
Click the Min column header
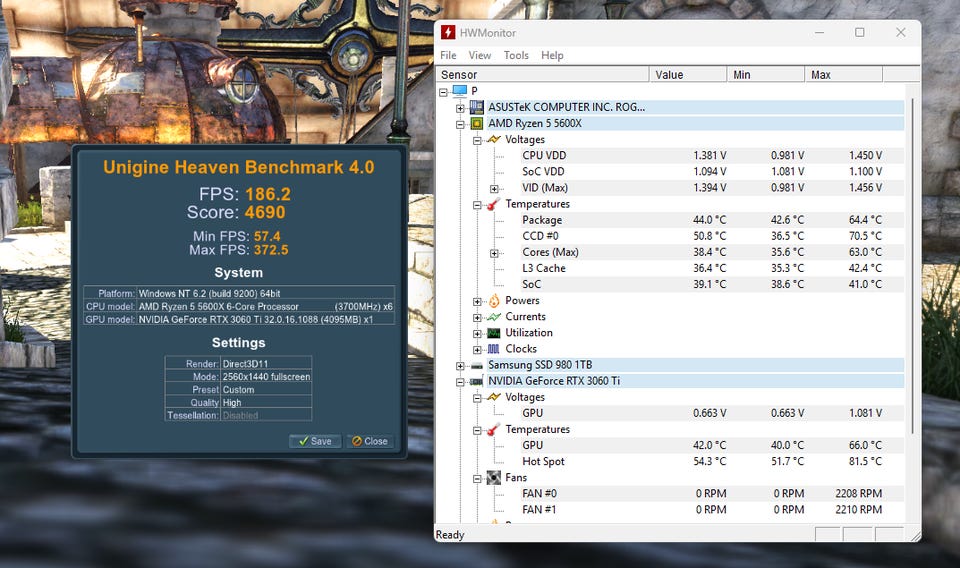(766, 75)
